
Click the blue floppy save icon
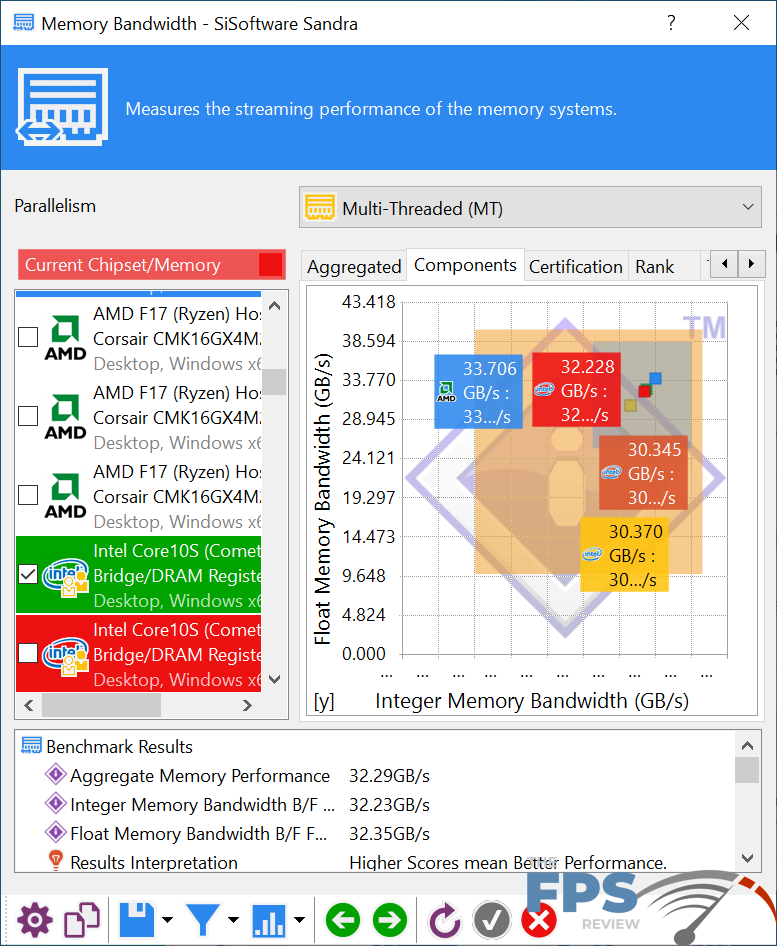pyautogui.click(x=136, y=919)
